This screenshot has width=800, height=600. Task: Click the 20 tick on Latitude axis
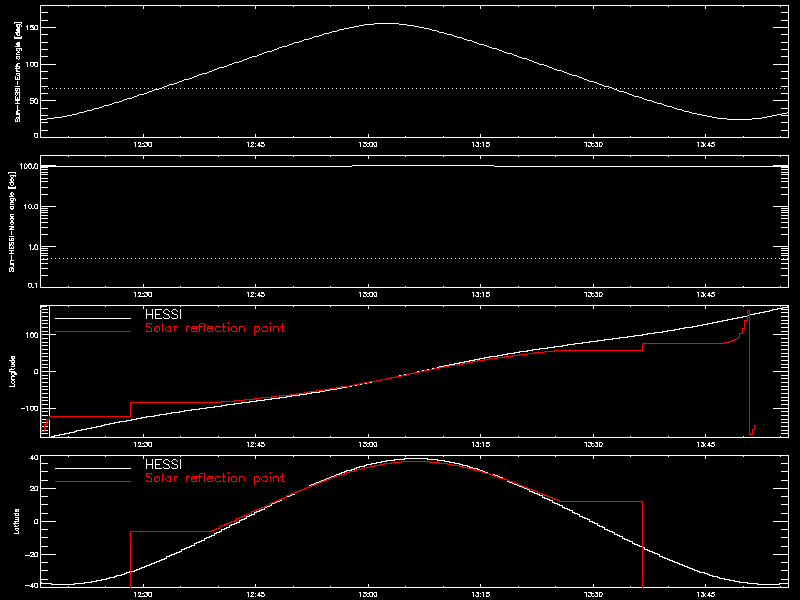click(34, 489)
